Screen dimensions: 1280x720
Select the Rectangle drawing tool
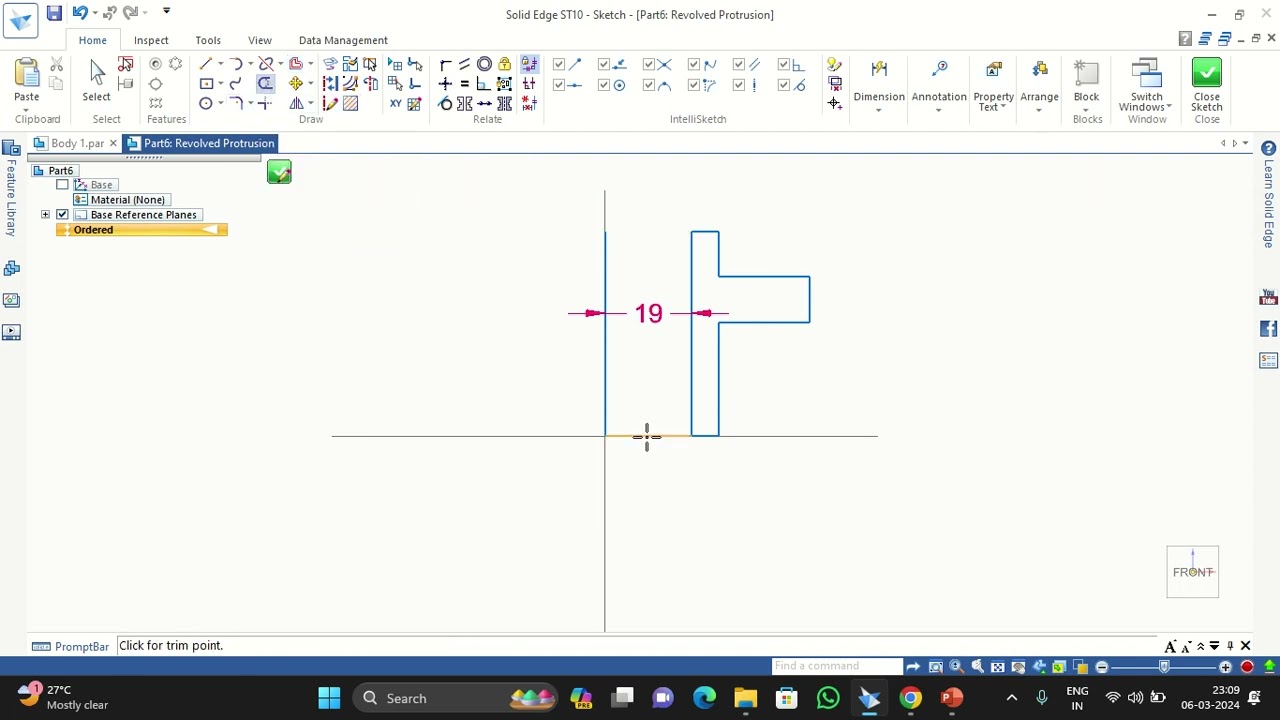point(206,84)
